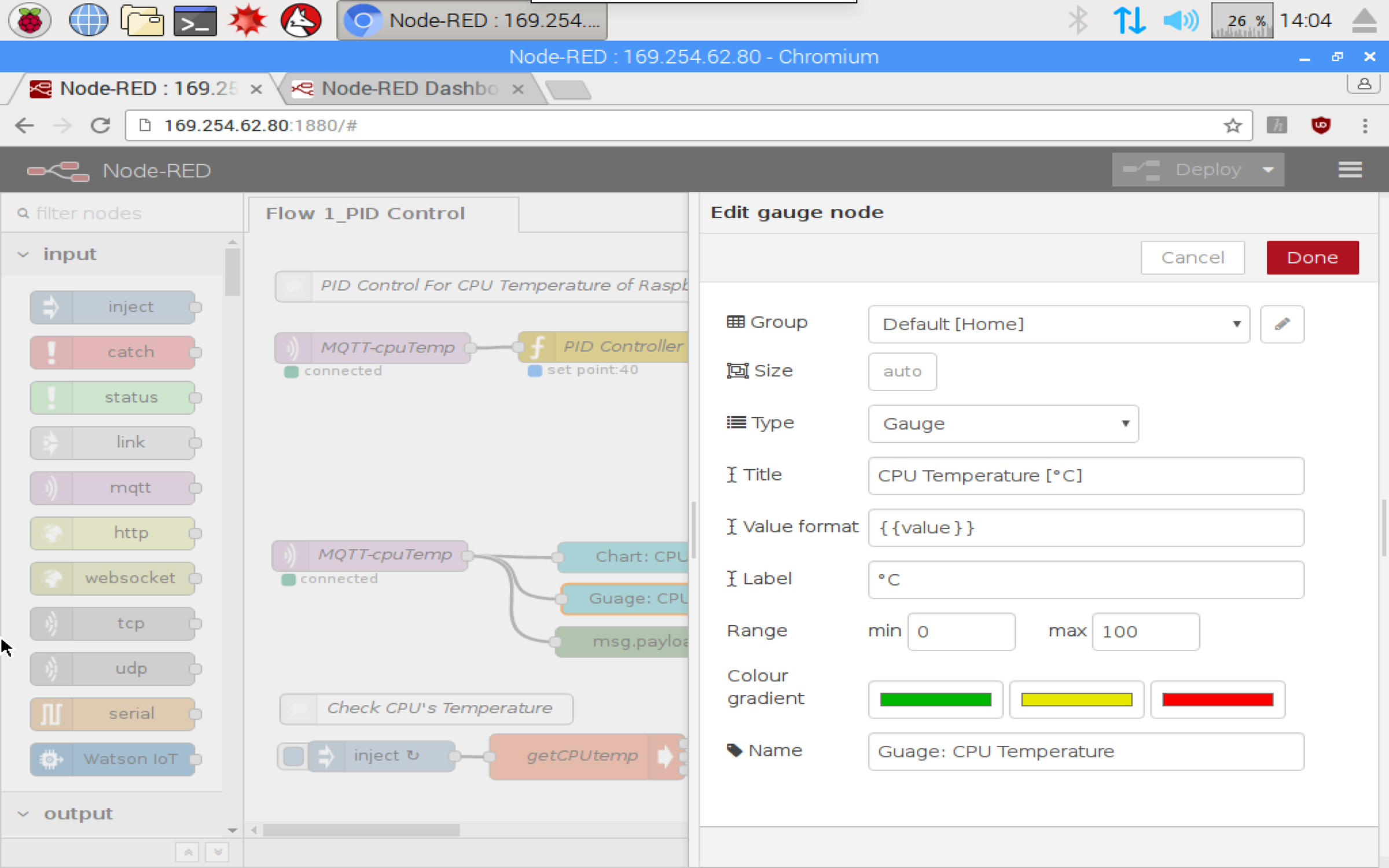Screen dimensions: 1389x868
Task: Collapse the input section in the palette
Action: click(23, 253)
